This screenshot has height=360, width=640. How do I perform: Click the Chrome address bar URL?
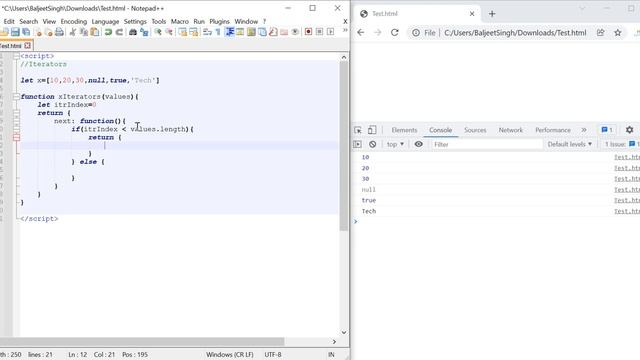pos(515,33)
